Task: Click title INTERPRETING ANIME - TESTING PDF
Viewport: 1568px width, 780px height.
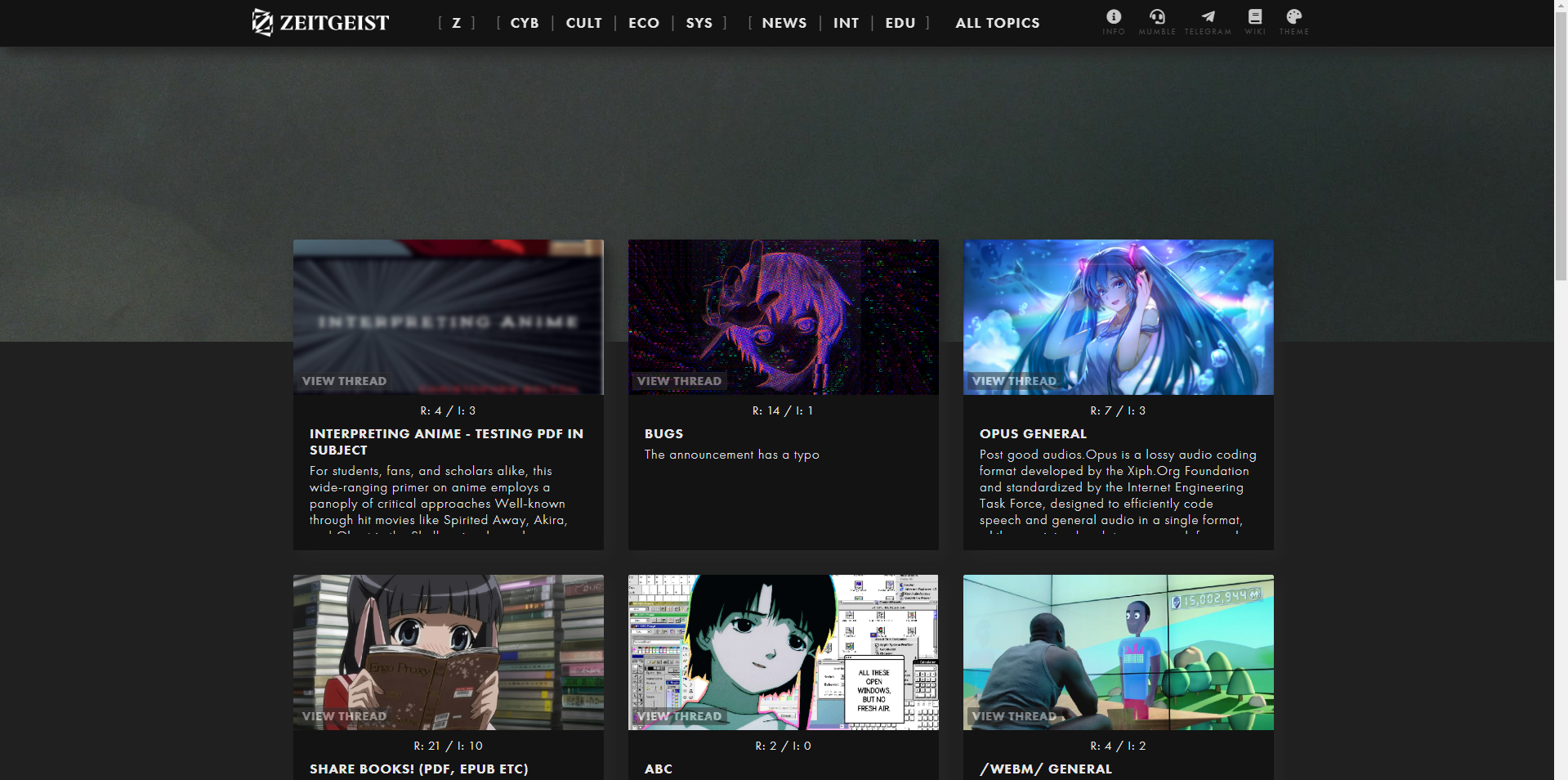Action: (x=447, y=442)
